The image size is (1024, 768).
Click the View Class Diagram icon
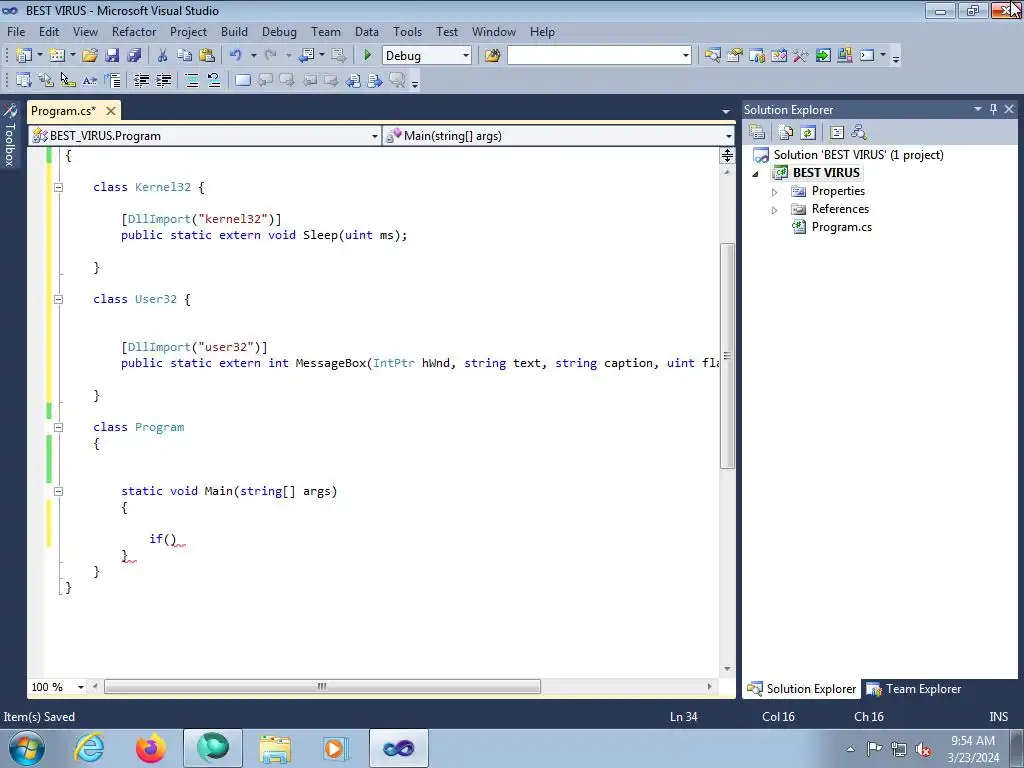tap(859, 133)
